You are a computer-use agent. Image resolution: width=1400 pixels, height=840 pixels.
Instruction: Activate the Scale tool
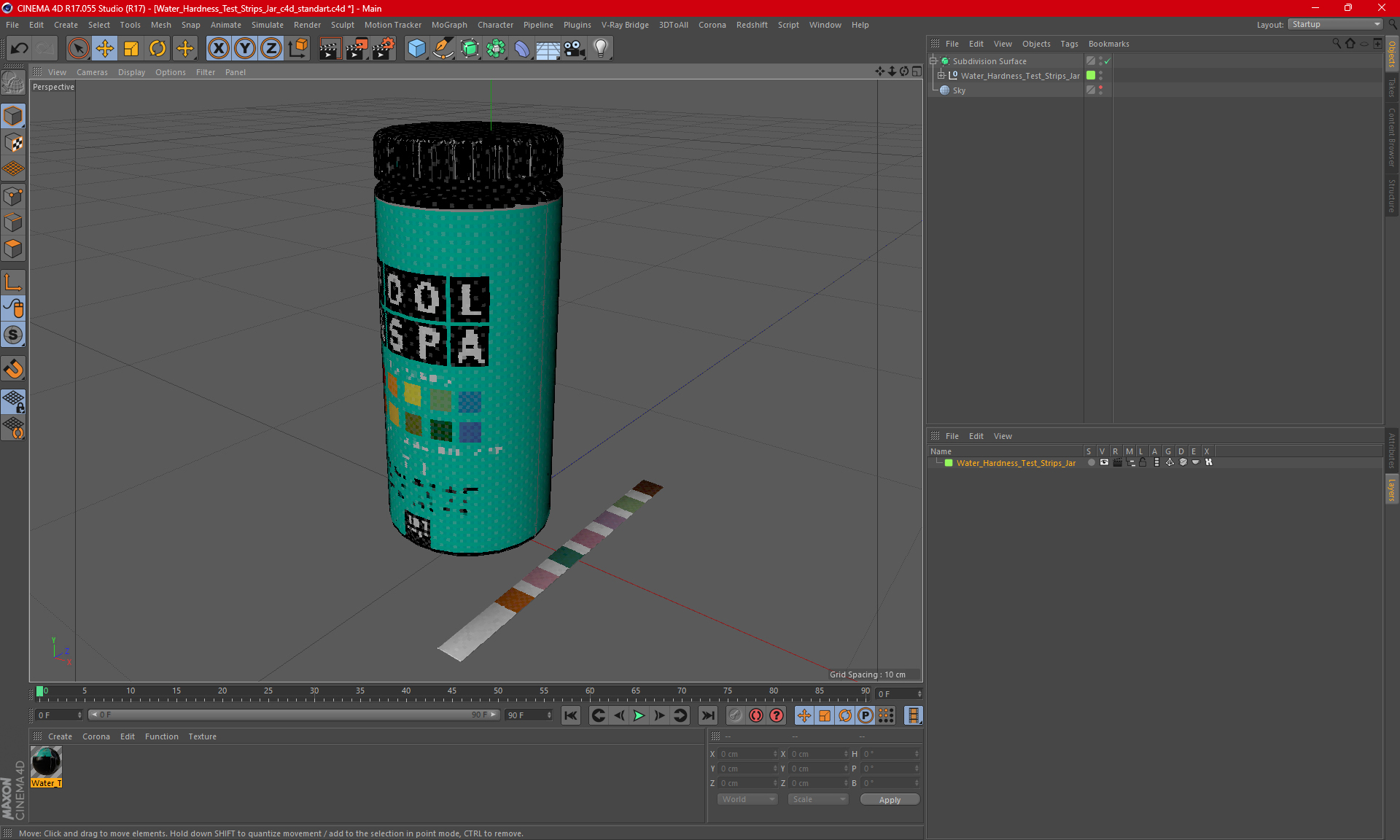coord(131,49)
